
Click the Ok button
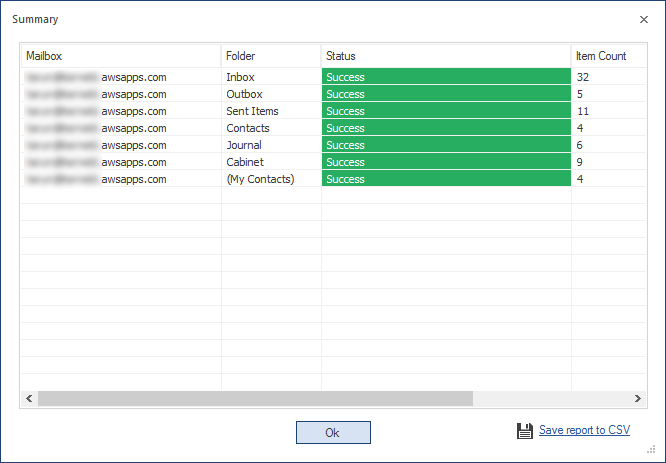click(x=333, y=432)
